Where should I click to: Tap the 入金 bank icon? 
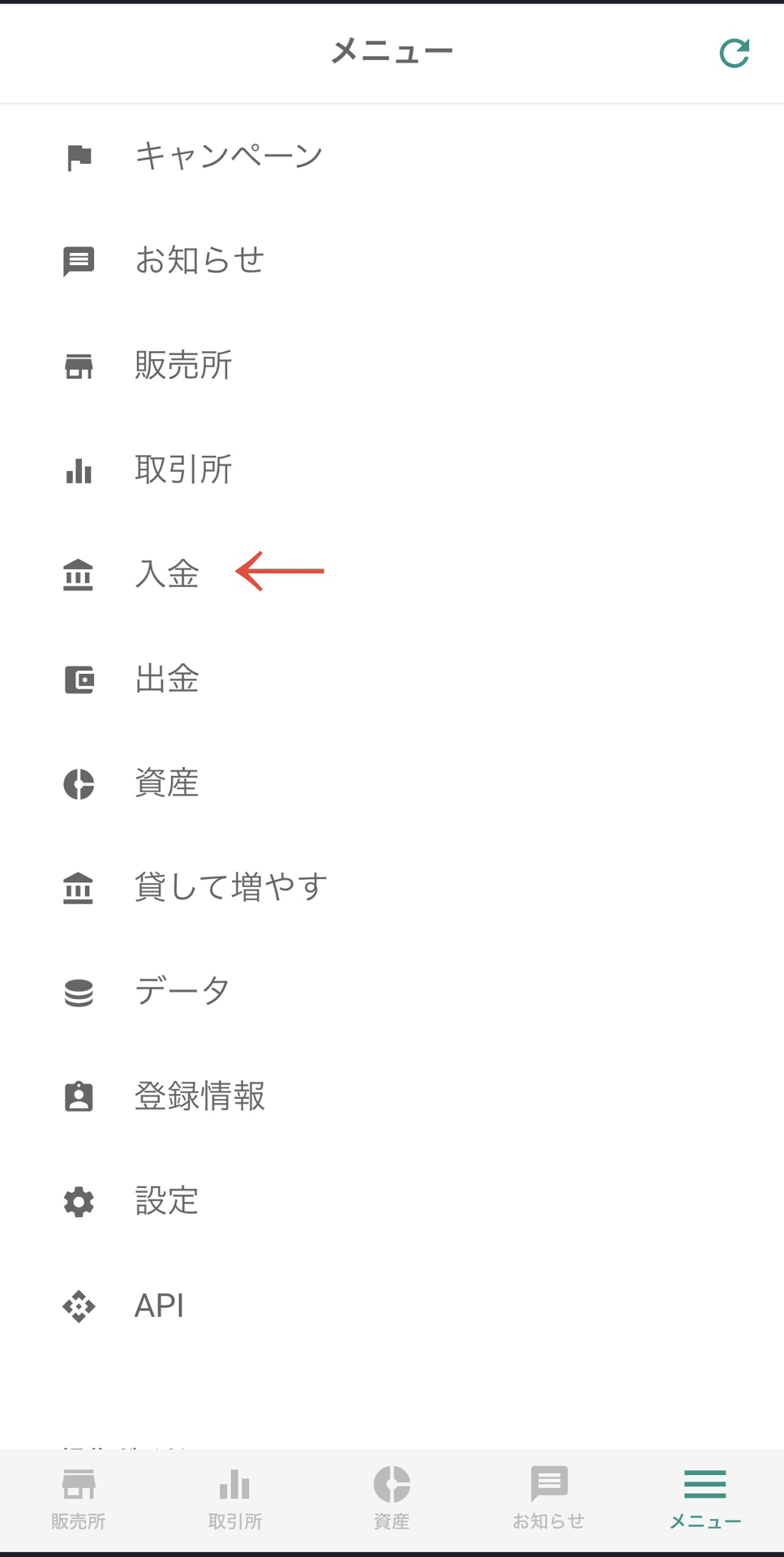click(79, 575)
